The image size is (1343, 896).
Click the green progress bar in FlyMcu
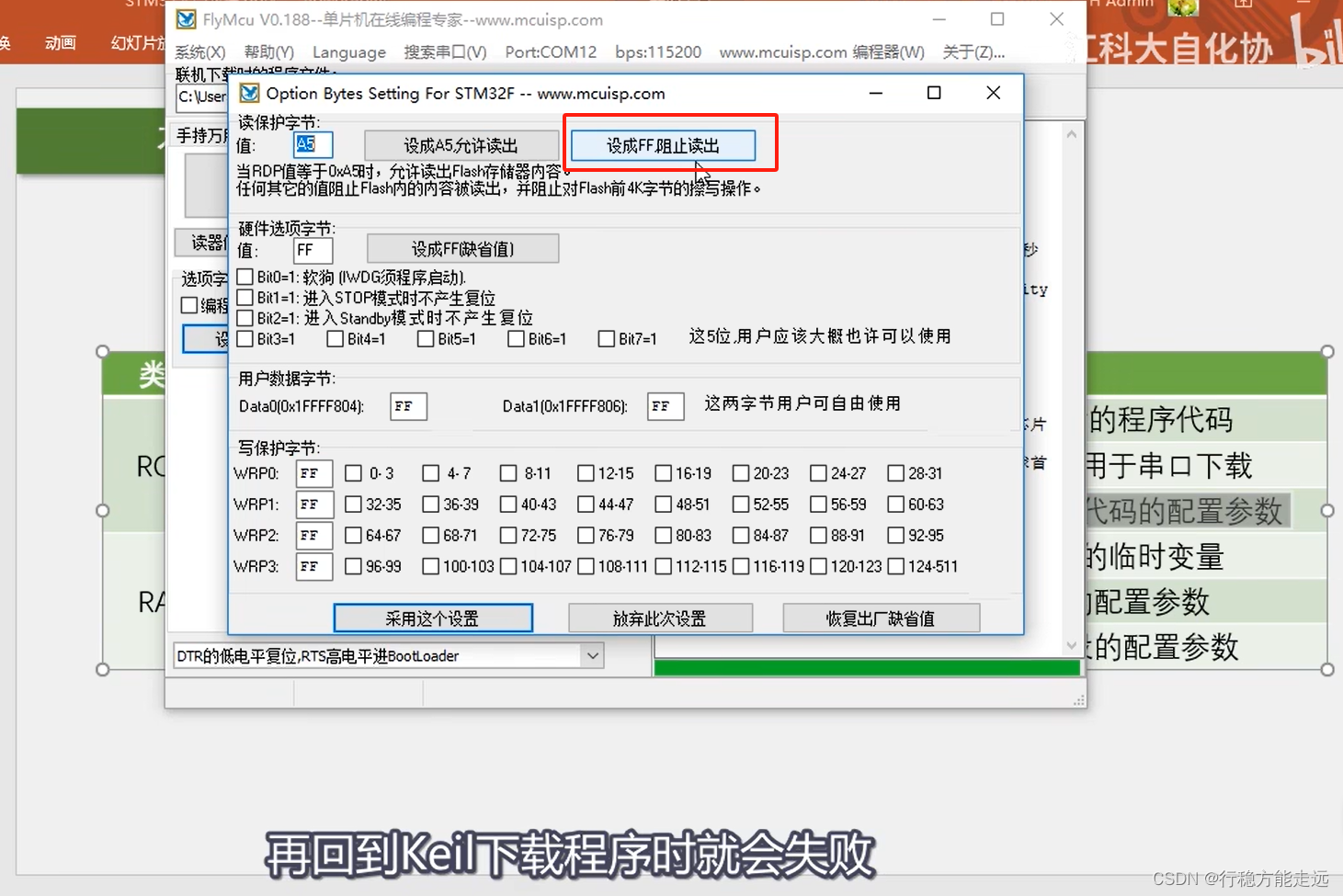tap(867, 668)
